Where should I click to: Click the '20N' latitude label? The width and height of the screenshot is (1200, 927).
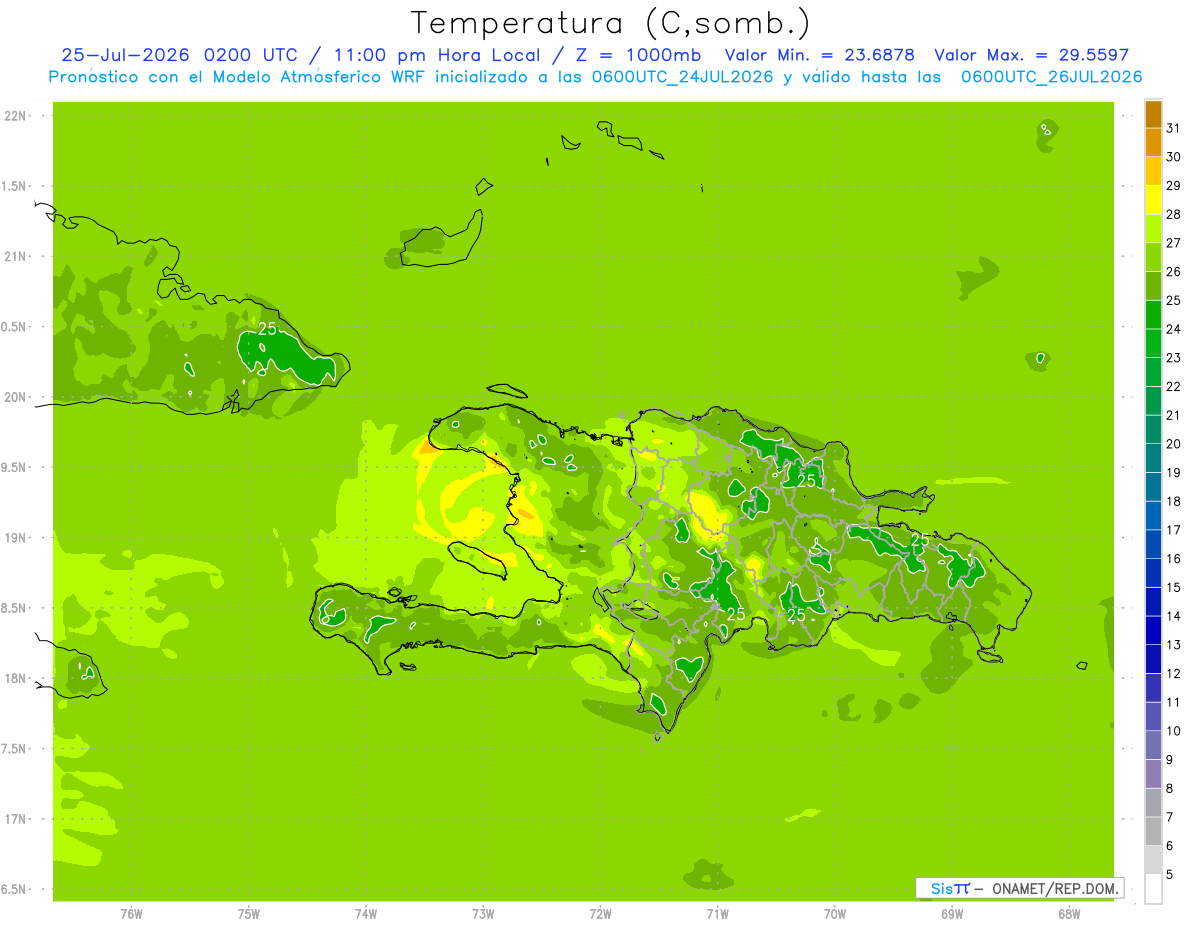[14, 397]
